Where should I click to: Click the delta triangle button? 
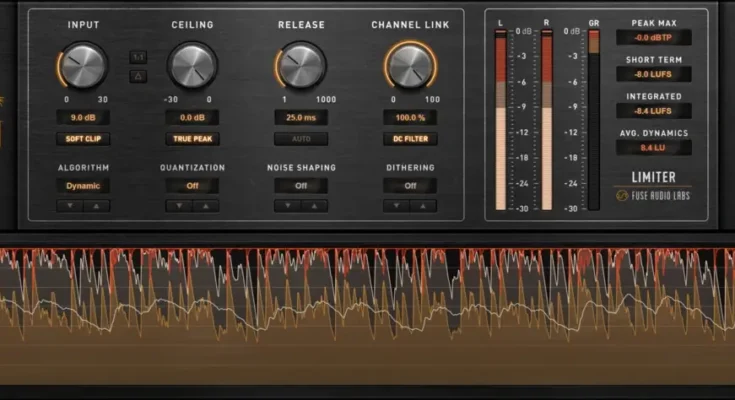pos(138,76)
